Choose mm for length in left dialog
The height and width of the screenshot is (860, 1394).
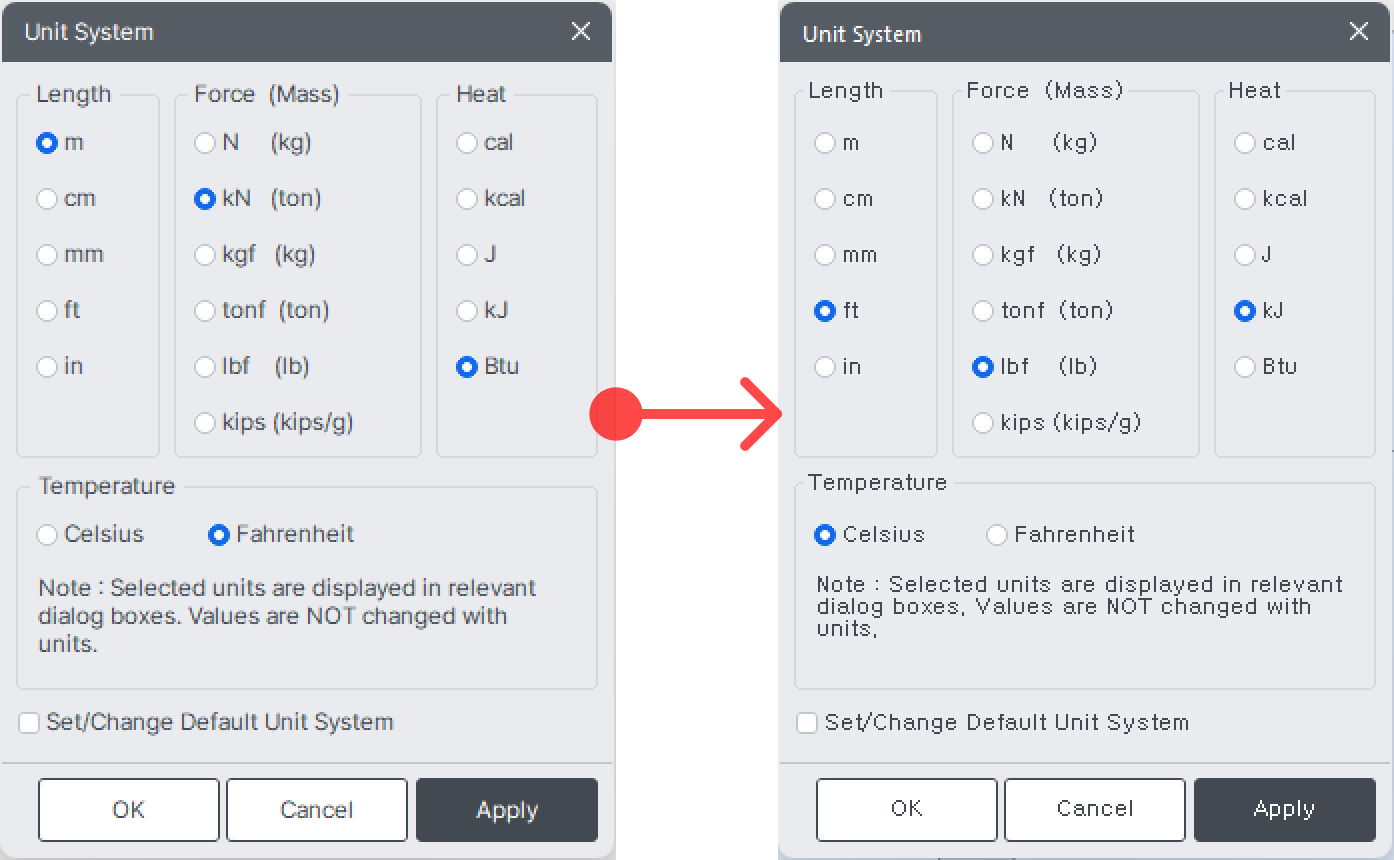[47, 255]
